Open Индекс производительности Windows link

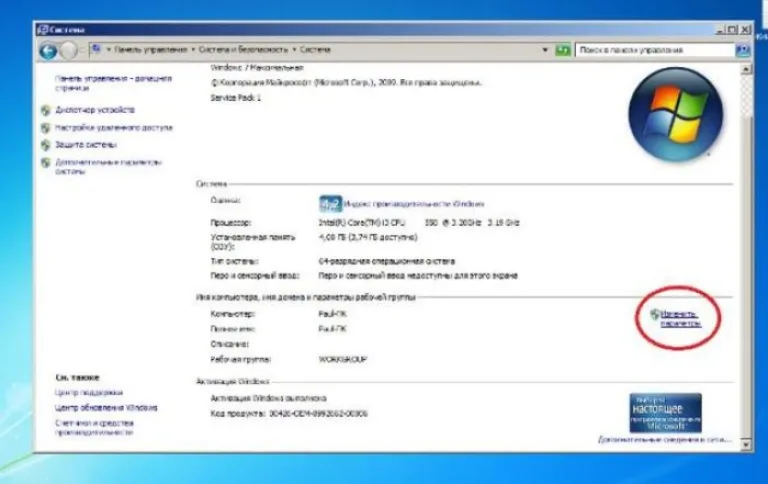(x=414, y=204)
